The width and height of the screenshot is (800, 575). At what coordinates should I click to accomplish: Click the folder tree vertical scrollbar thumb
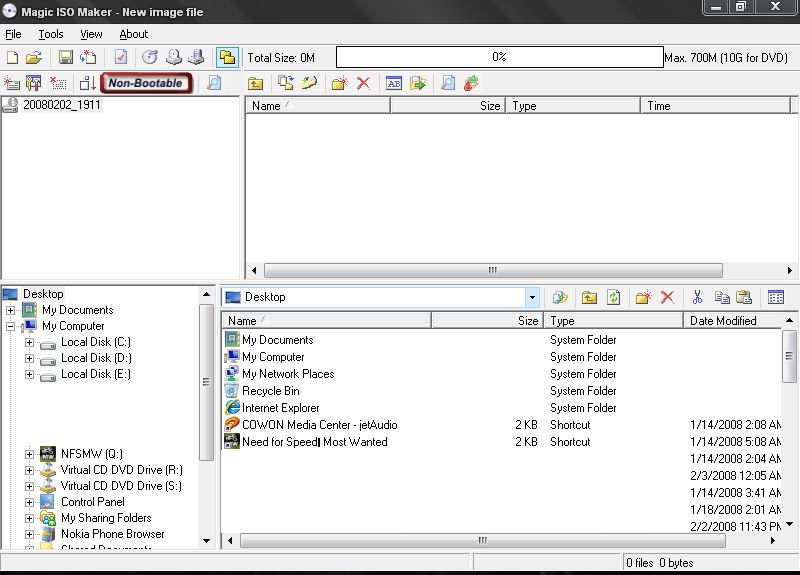(206, 382)
